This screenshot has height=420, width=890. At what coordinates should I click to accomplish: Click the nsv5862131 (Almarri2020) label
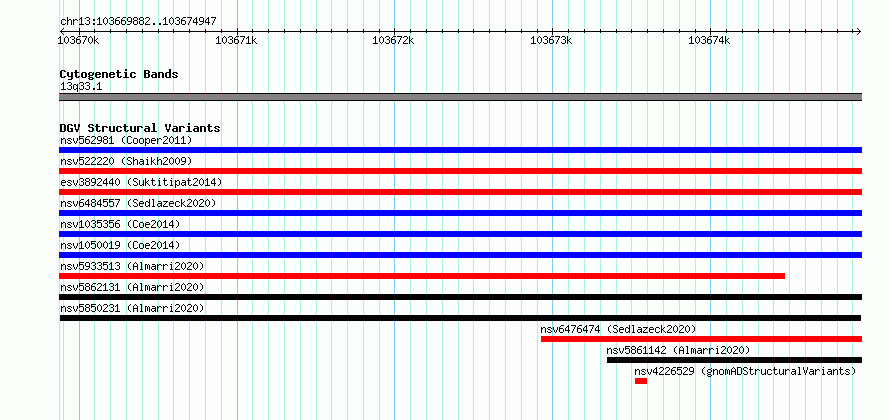click(x=132, y=287)
